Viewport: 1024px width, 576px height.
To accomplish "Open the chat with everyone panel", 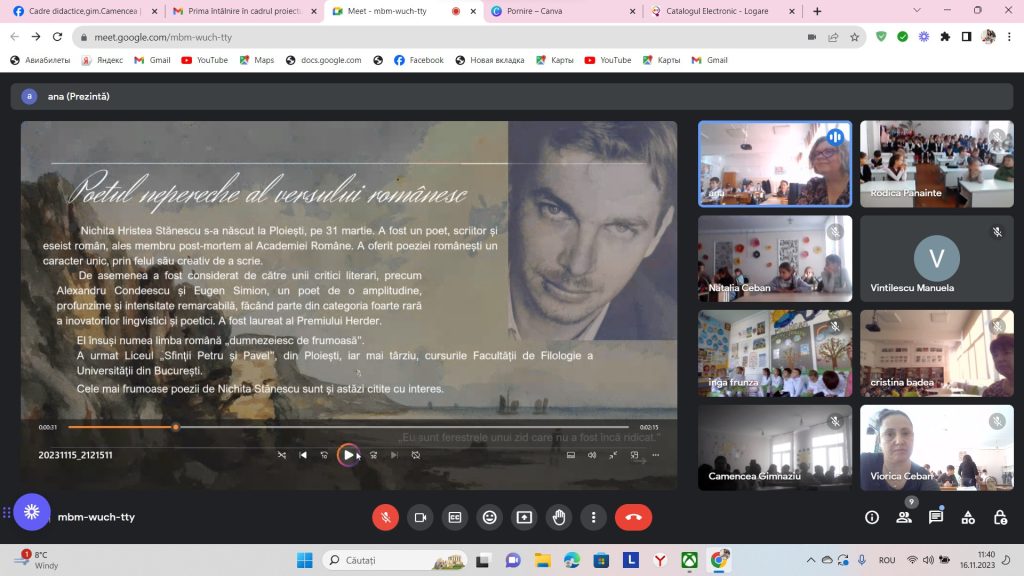I will coord(936,517).
